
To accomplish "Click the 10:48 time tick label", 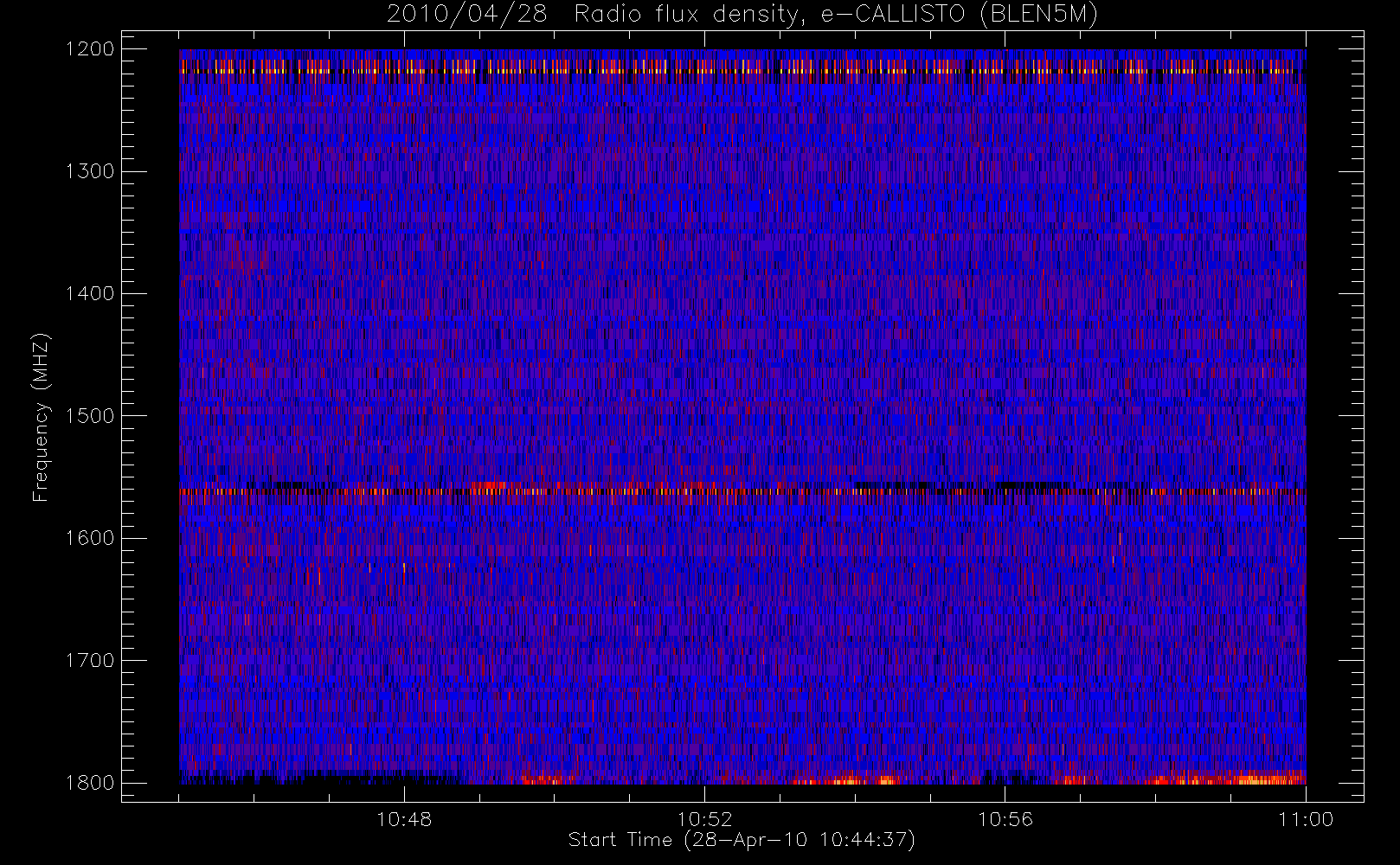I will (404, 819).
